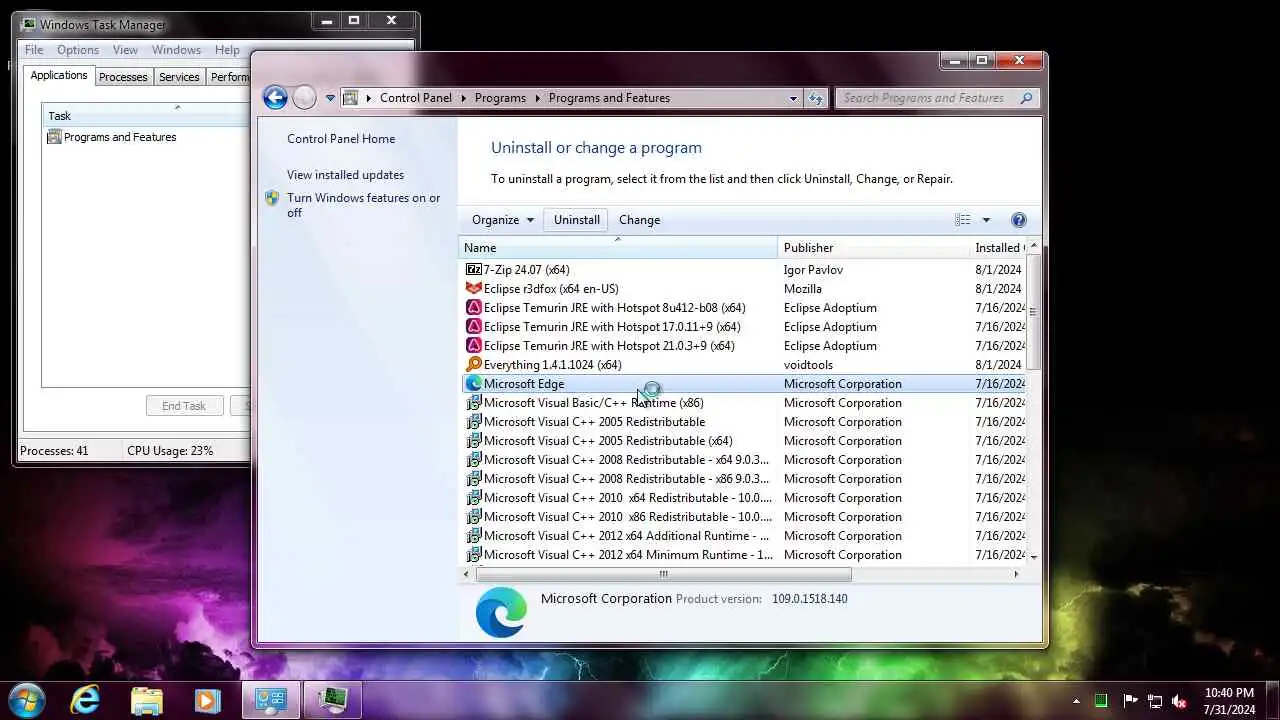Screen dimensions: 1280x720
Task: Switch to Services tab in Task Manager
Action: coord(179,77)
